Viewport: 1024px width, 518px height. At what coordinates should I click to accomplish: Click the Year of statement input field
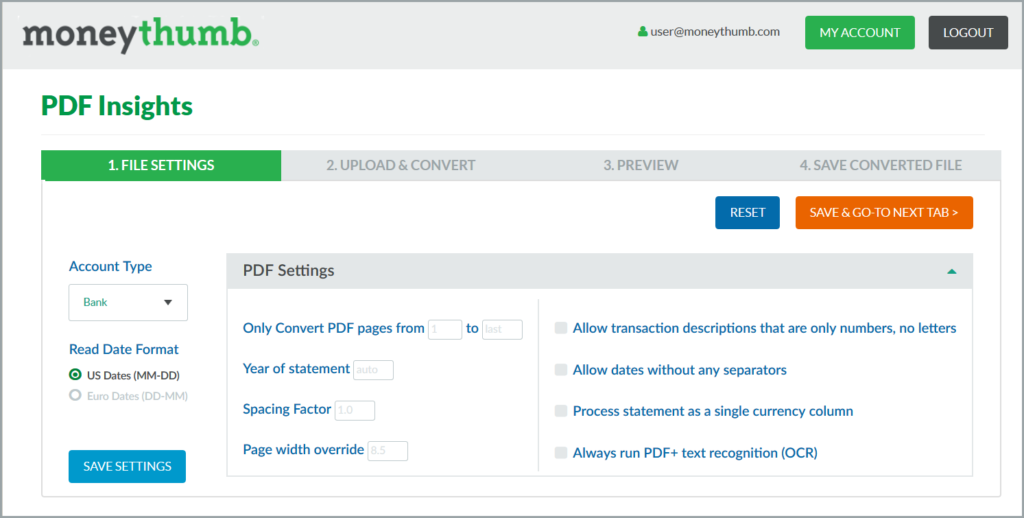click(374, 370)
